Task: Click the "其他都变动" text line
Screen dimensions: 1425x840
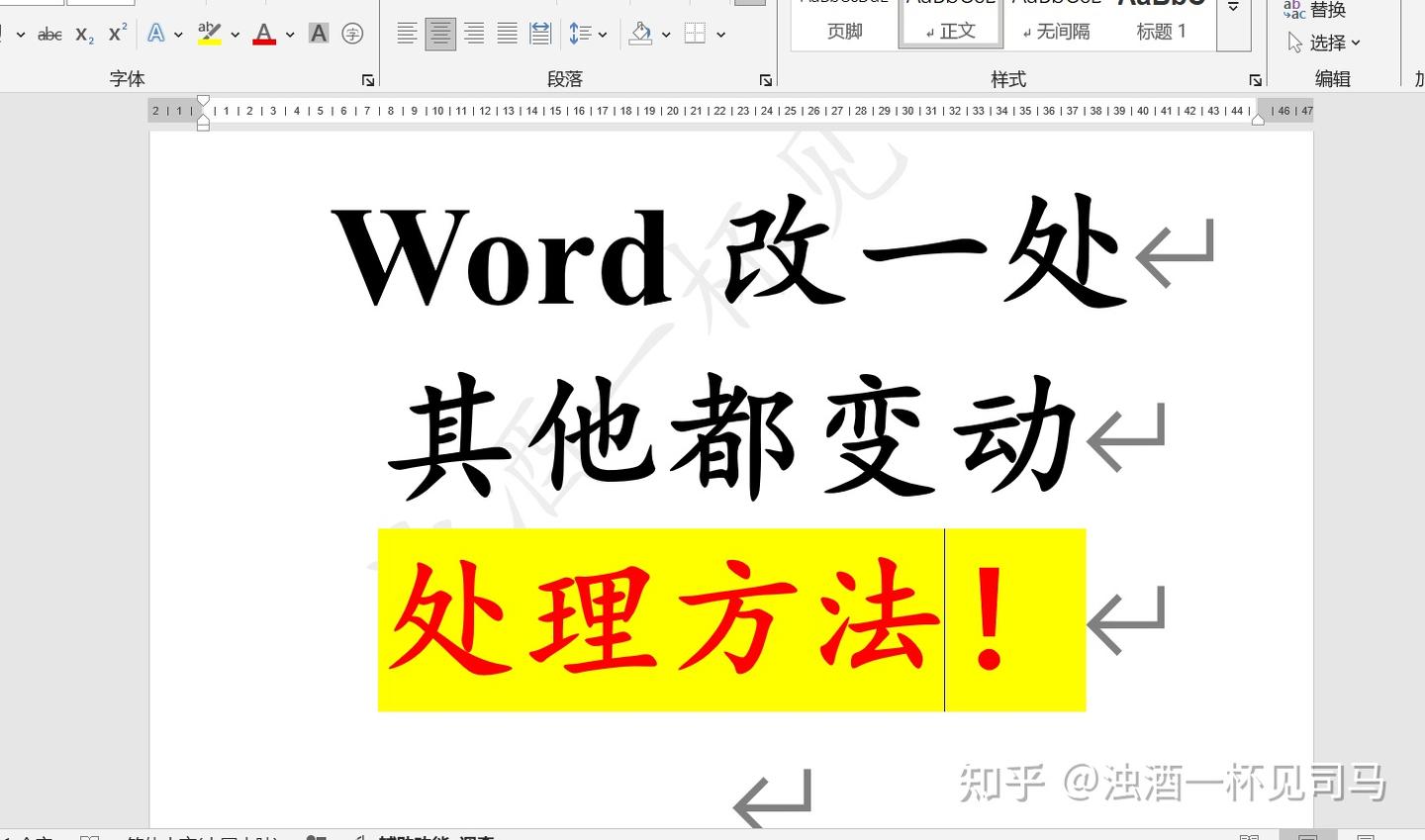Action: click(733, 436)
